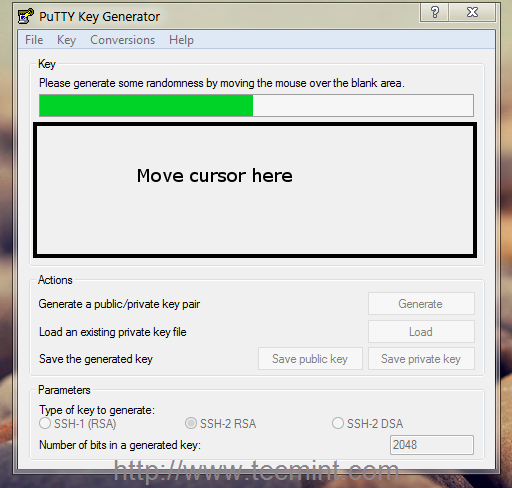The width and height of the screenshot is (512, 488).
Task: Close the PuTTY Key Generator window
Action: click(x=472, y=13)
